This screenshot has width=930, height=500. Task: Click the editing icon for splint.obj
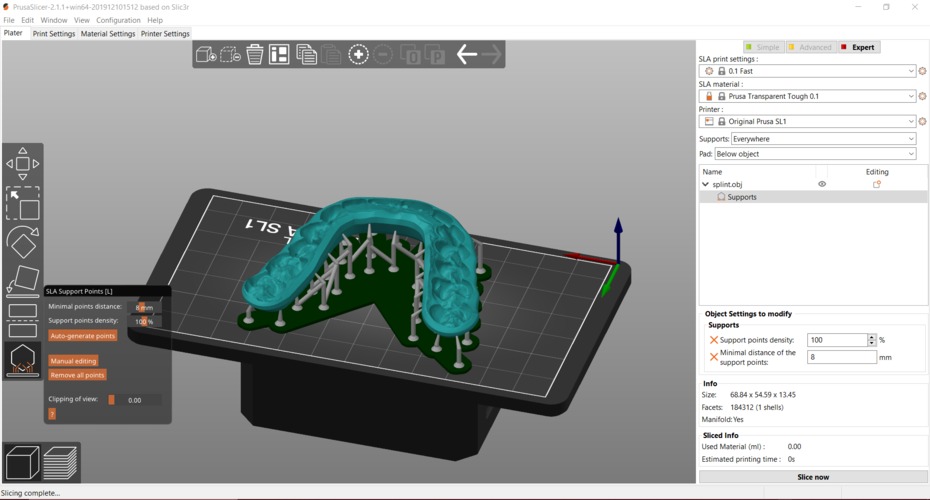coord(877,184)
